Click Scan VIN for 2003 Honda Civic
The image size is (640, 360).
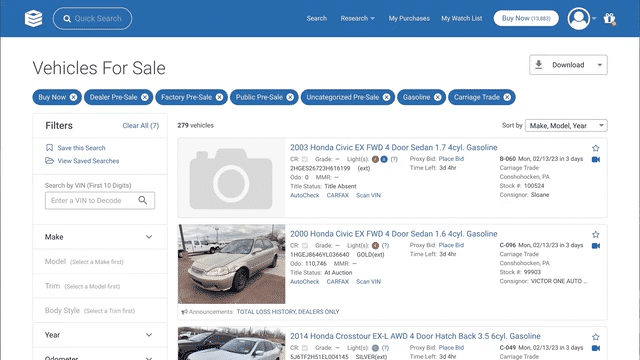368,195
